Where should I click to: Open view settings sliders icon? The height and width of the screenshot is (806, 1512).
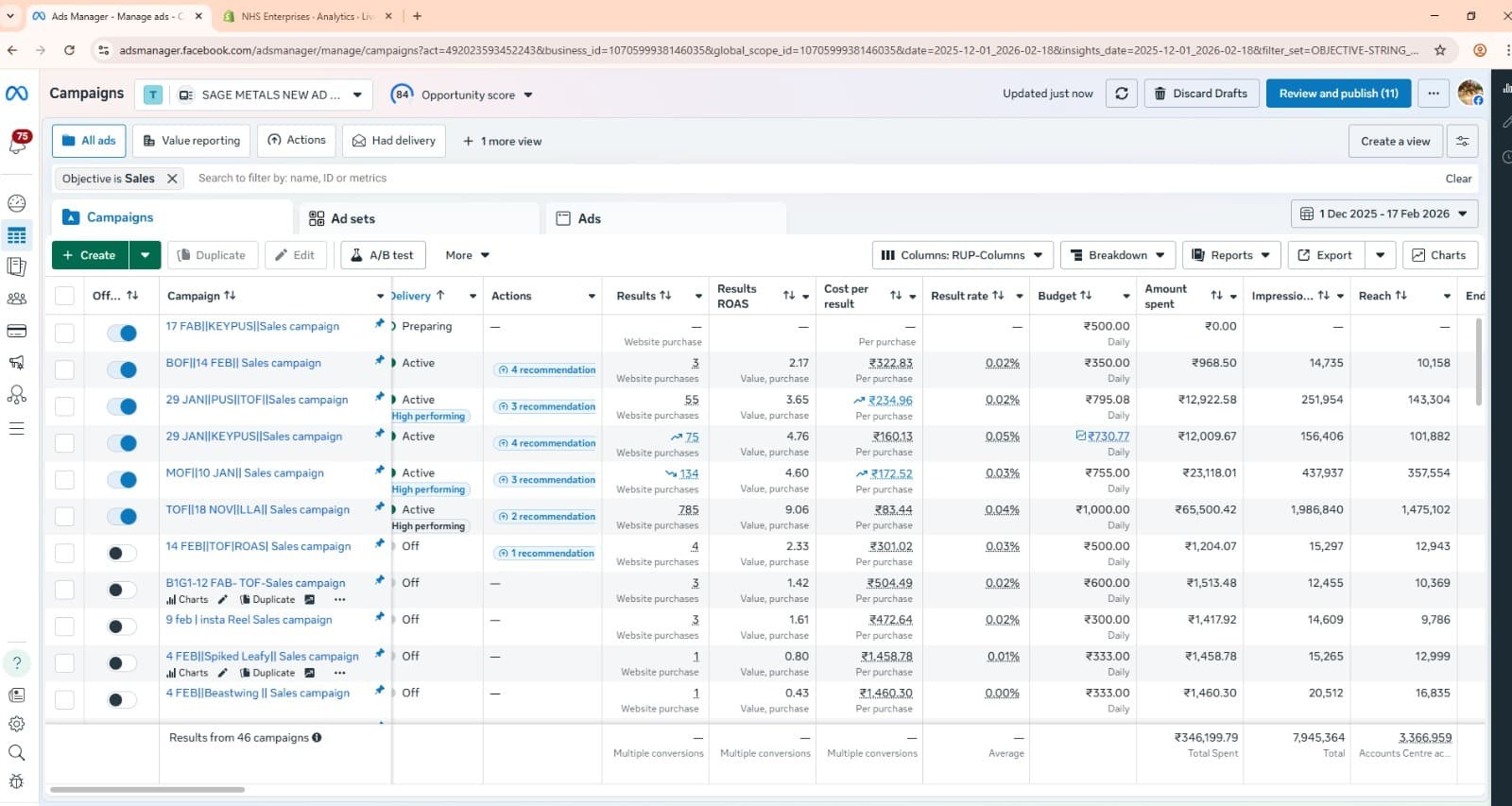(x=1462, y=141)
